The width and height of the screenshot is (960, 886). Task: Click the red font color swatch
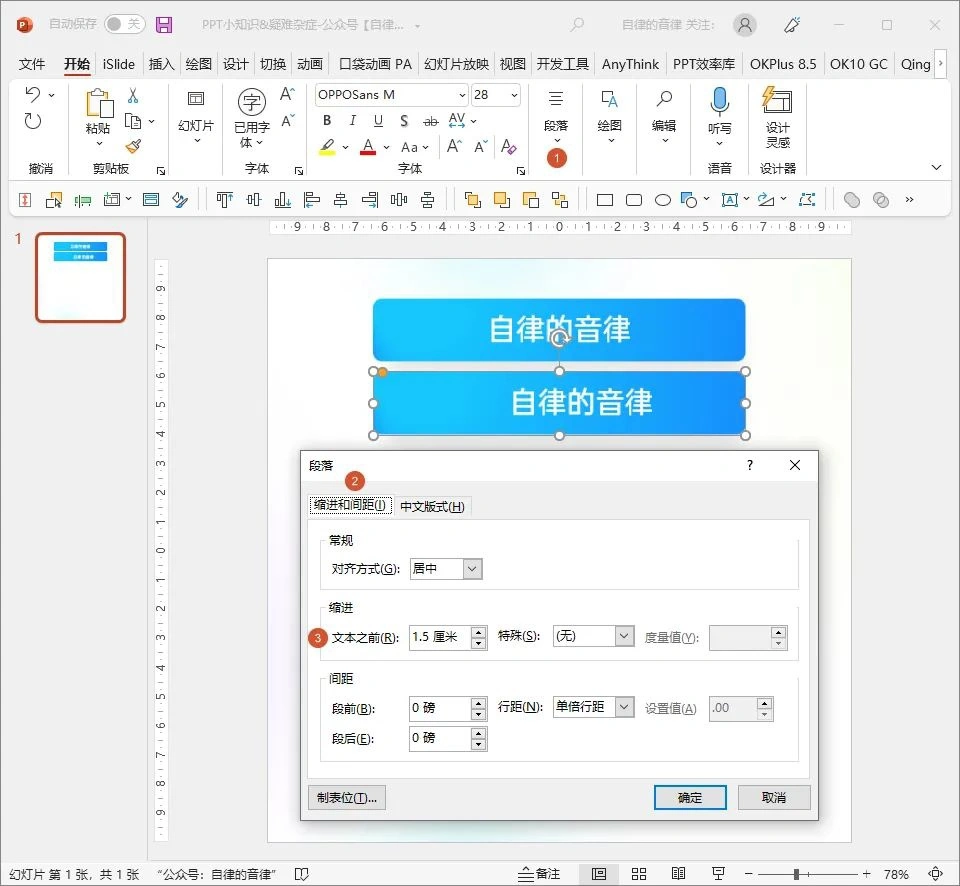pyautogui.click(x=368, y=147)
